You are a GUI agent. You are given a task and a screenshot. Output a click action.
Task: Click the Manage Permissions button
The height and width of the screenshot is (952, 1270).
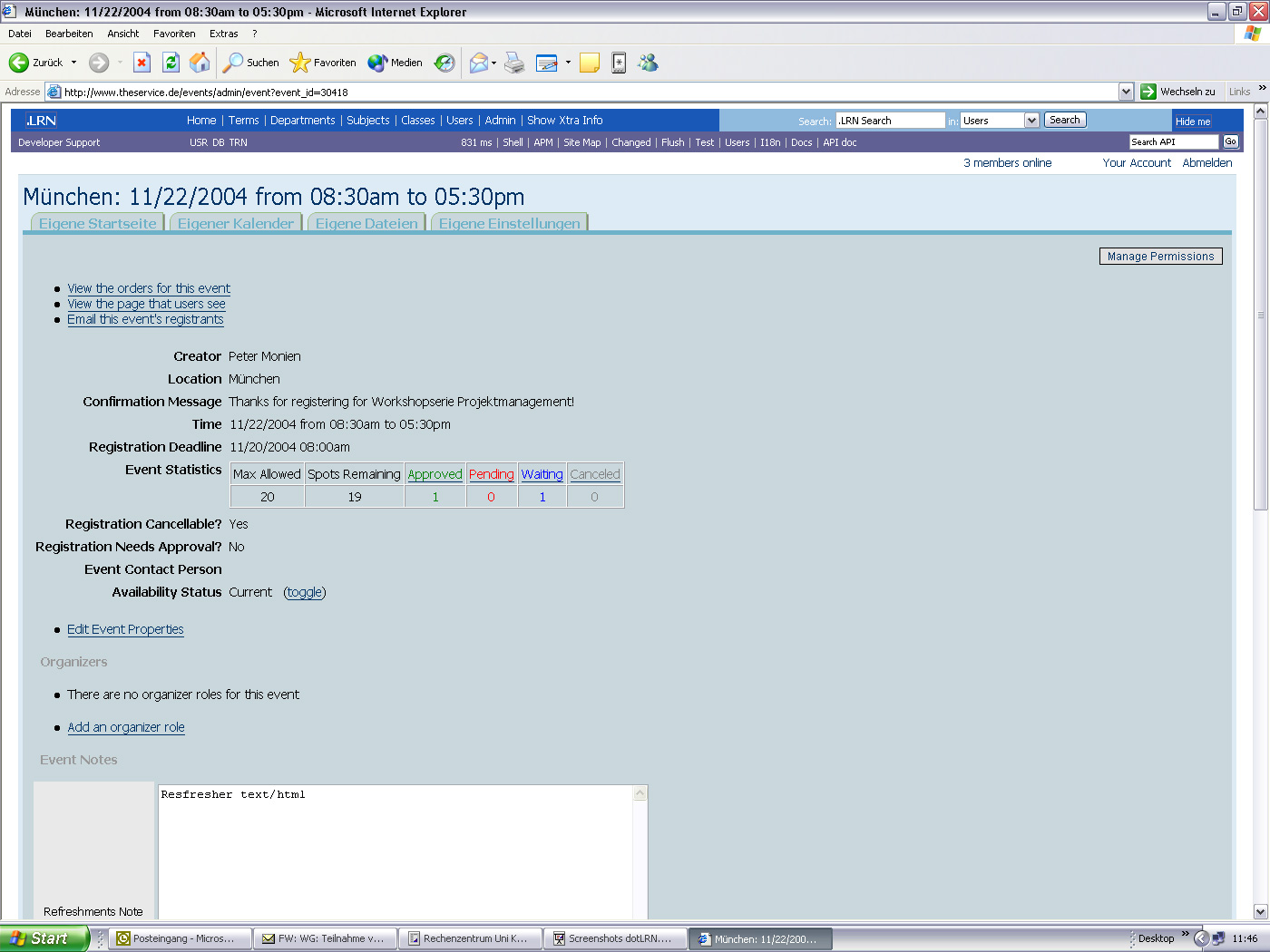tap(1160, 256)
